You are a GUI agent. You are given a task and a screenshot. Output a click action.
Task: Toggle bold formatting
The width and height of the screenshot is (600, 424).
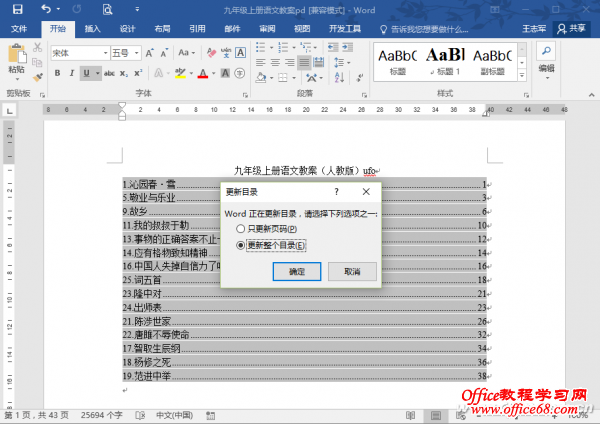[x=57, y=73]
